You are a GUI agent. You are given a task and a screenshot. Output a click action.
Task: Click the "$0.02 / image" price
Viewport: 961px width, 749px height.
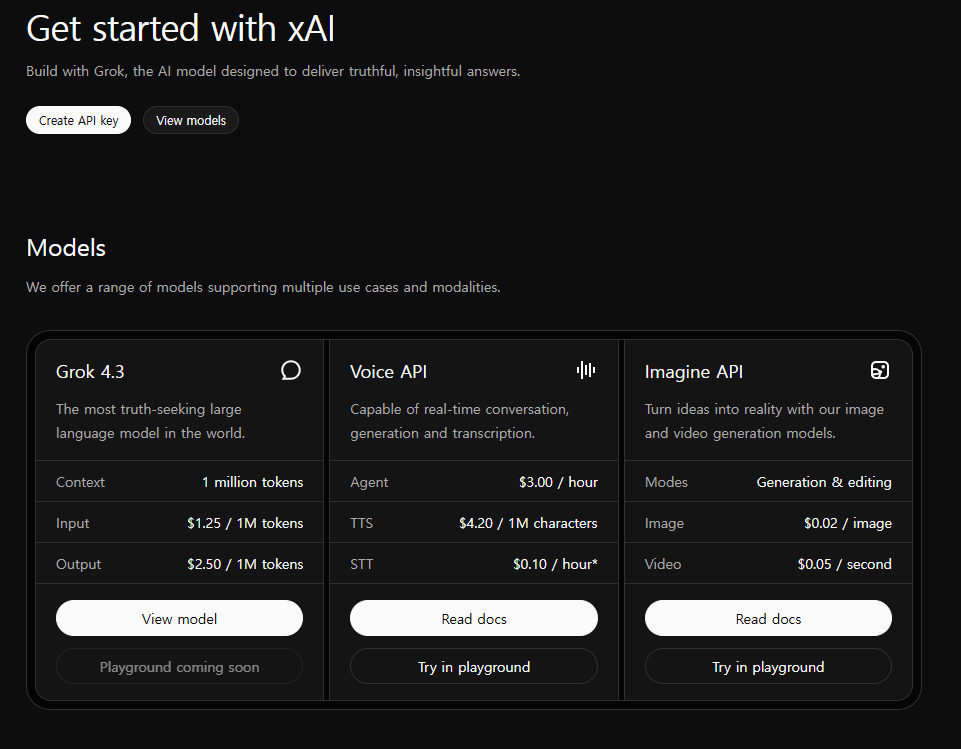point(848,523)
